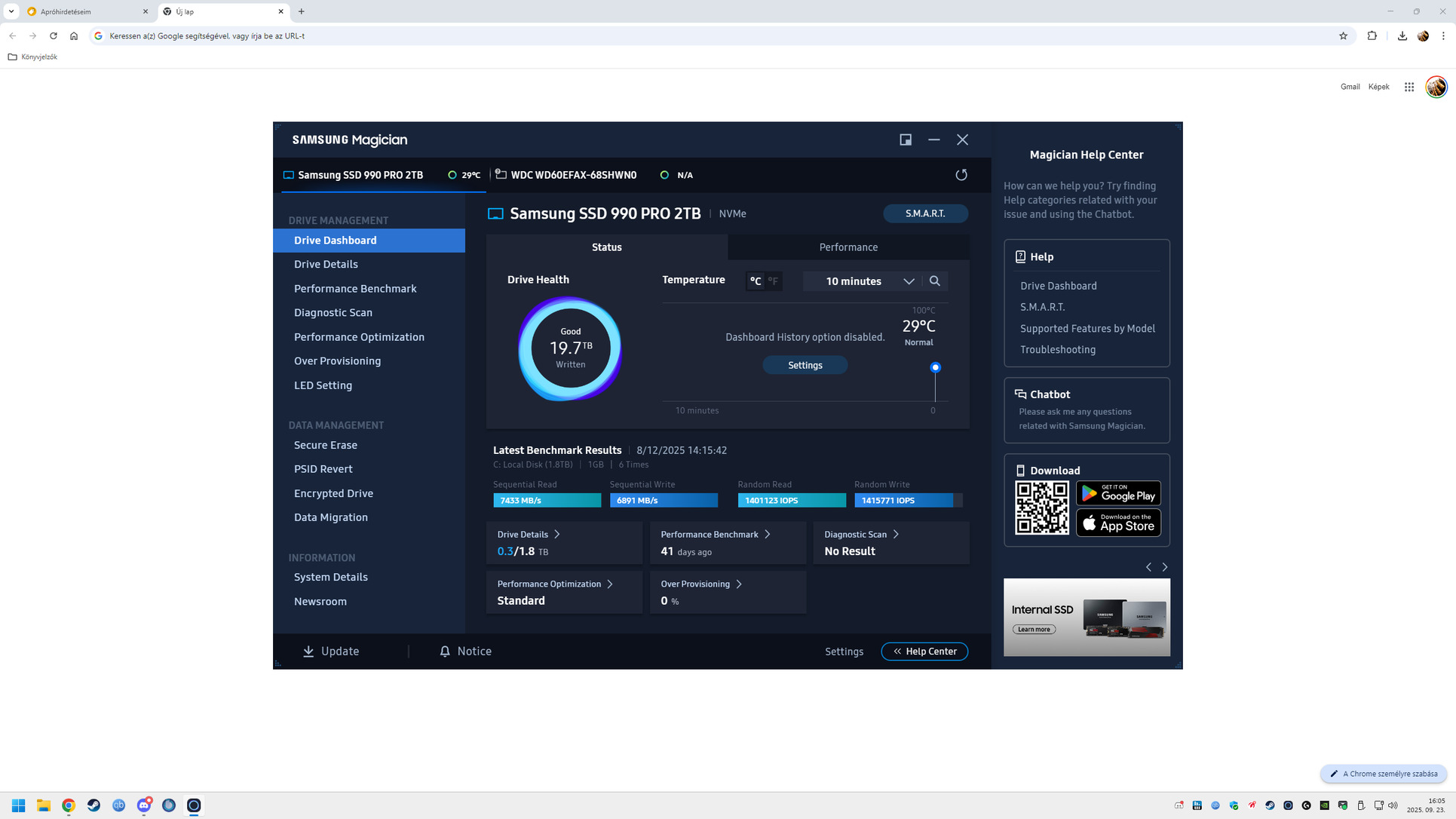
Task: Click the Update download icon
Action: coord(308,652)
